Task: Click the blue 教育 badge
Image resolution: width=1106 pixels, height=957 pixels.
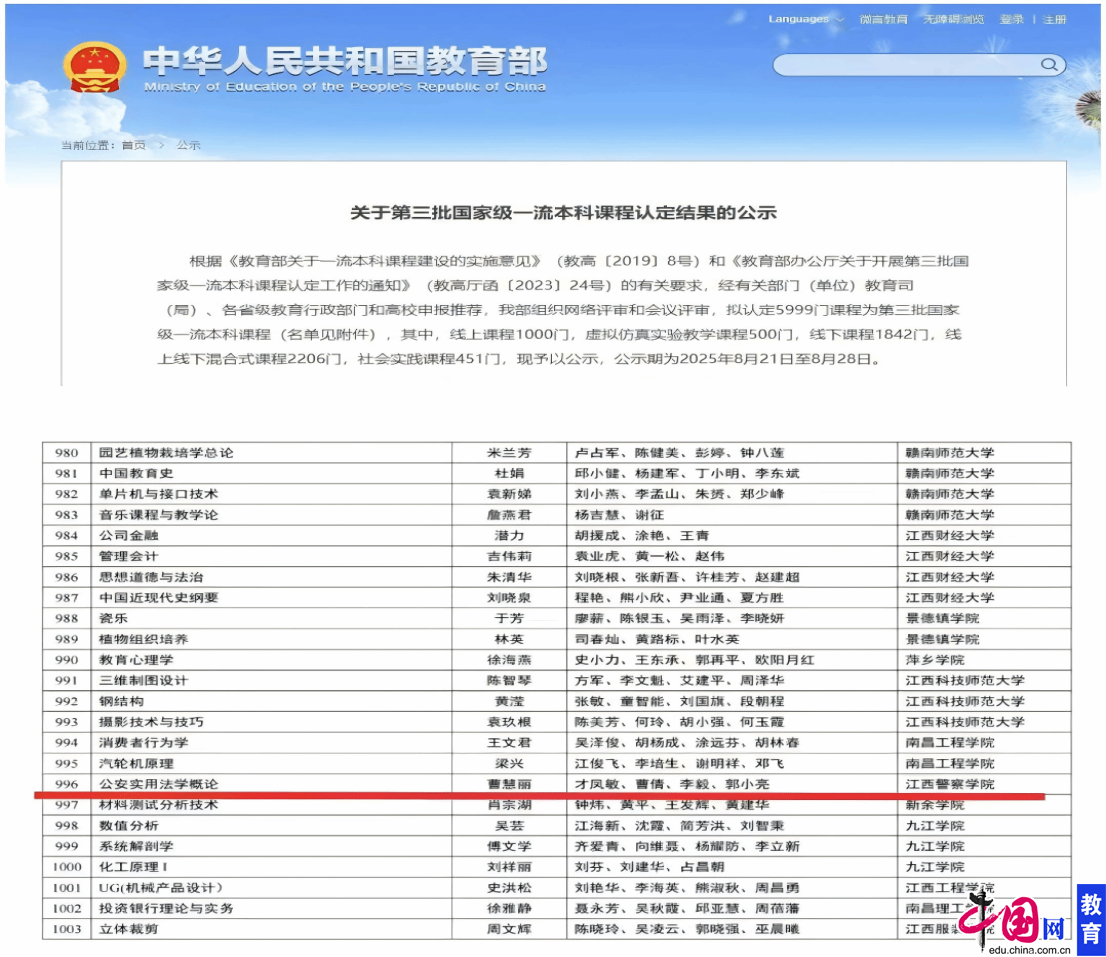Action: coord(1090,918)
